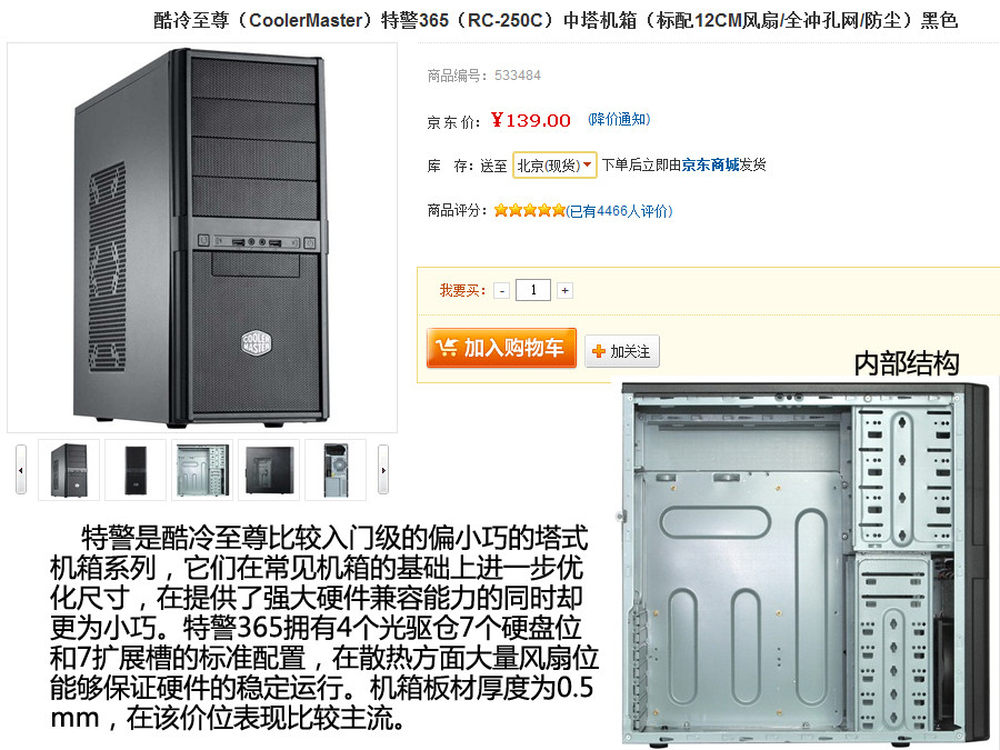Select the third thumbnail, the open interior
Viewport: 1000px width, 750px height.
(x=202, y=469)
